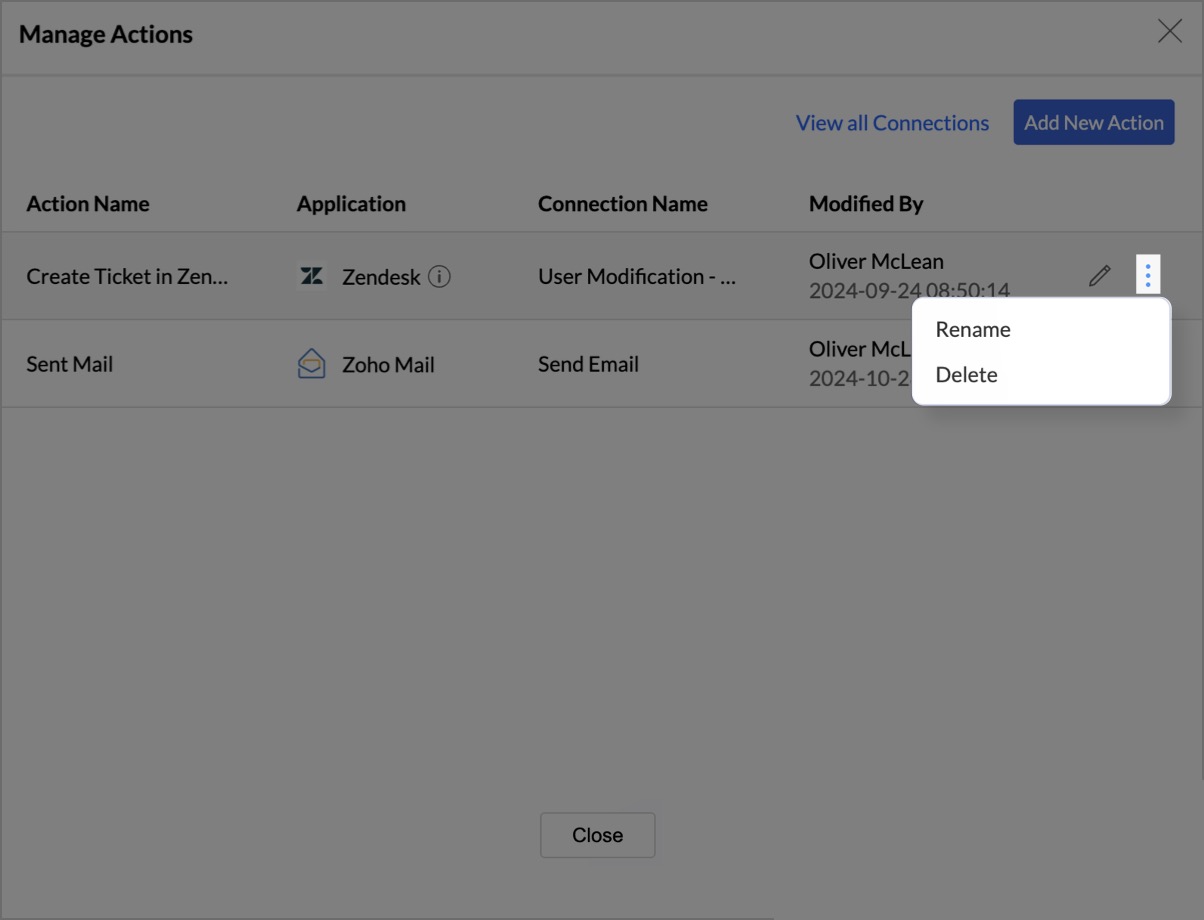Select Rename from the context menu

click(x=973, y=330)
